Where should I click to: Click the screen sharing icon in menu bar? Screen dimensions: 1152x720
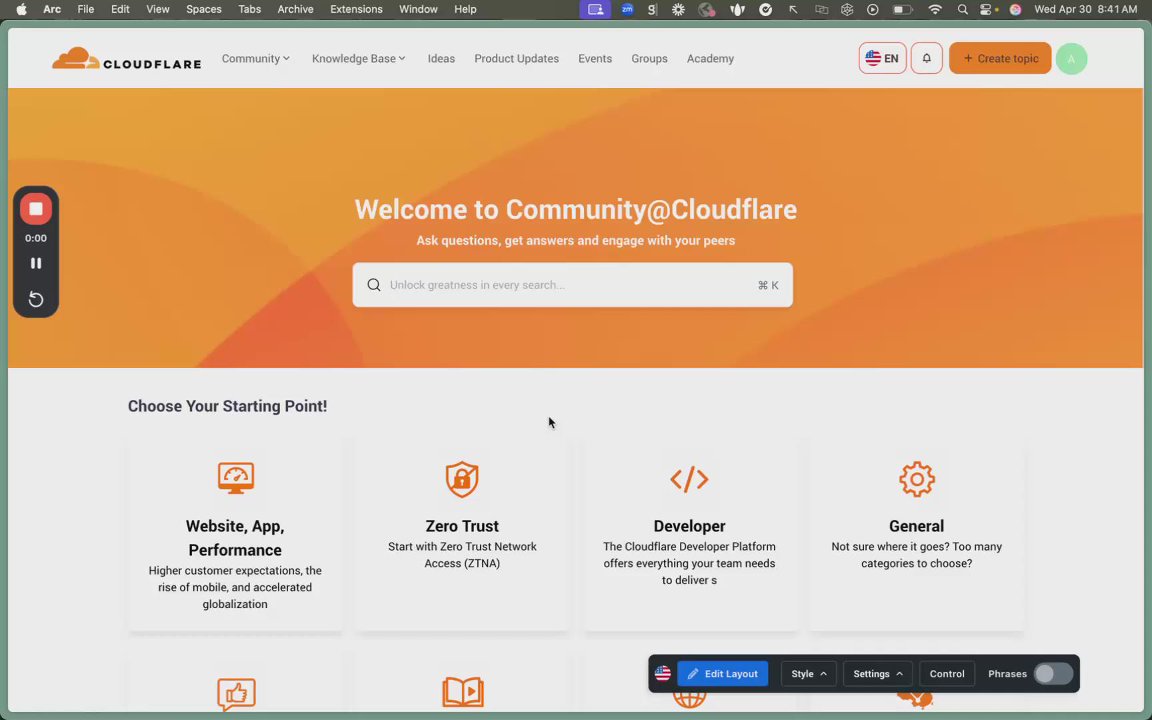click(595, 10)
